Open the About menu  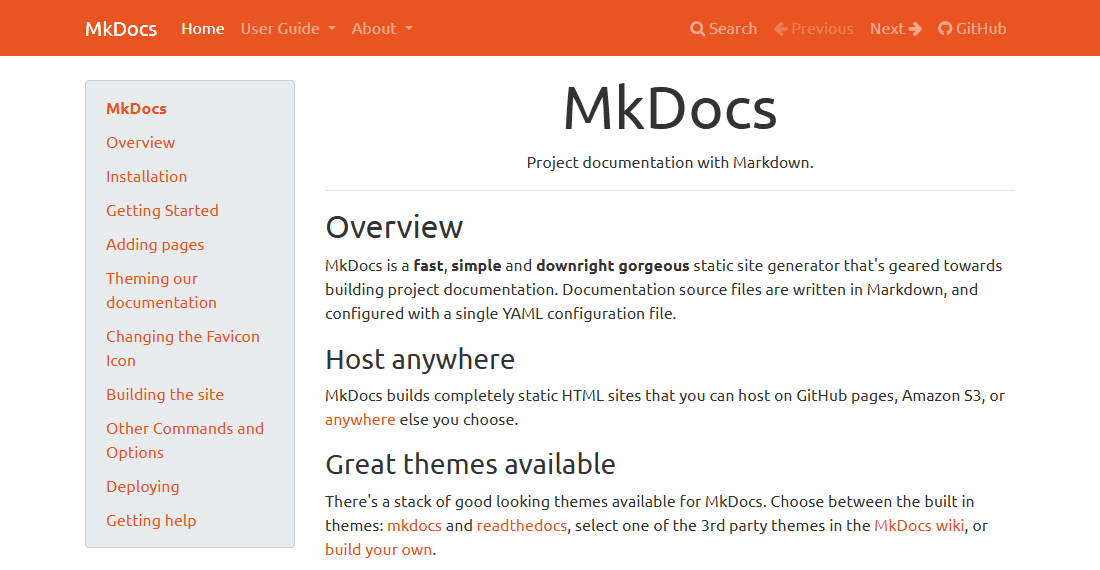coord(382,29)
